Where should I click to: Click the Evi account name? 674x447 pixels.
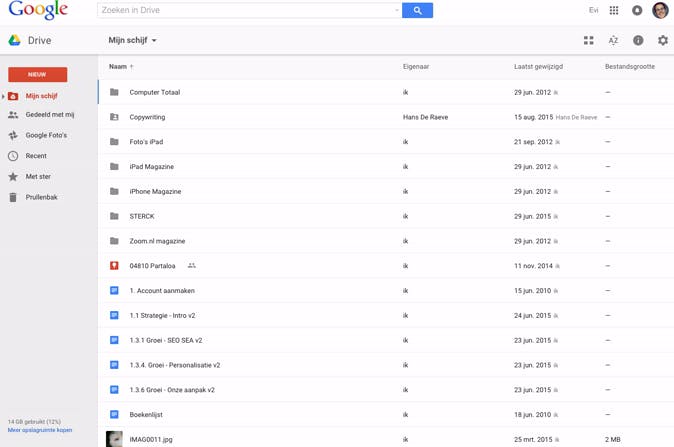(x=594, y=10)
